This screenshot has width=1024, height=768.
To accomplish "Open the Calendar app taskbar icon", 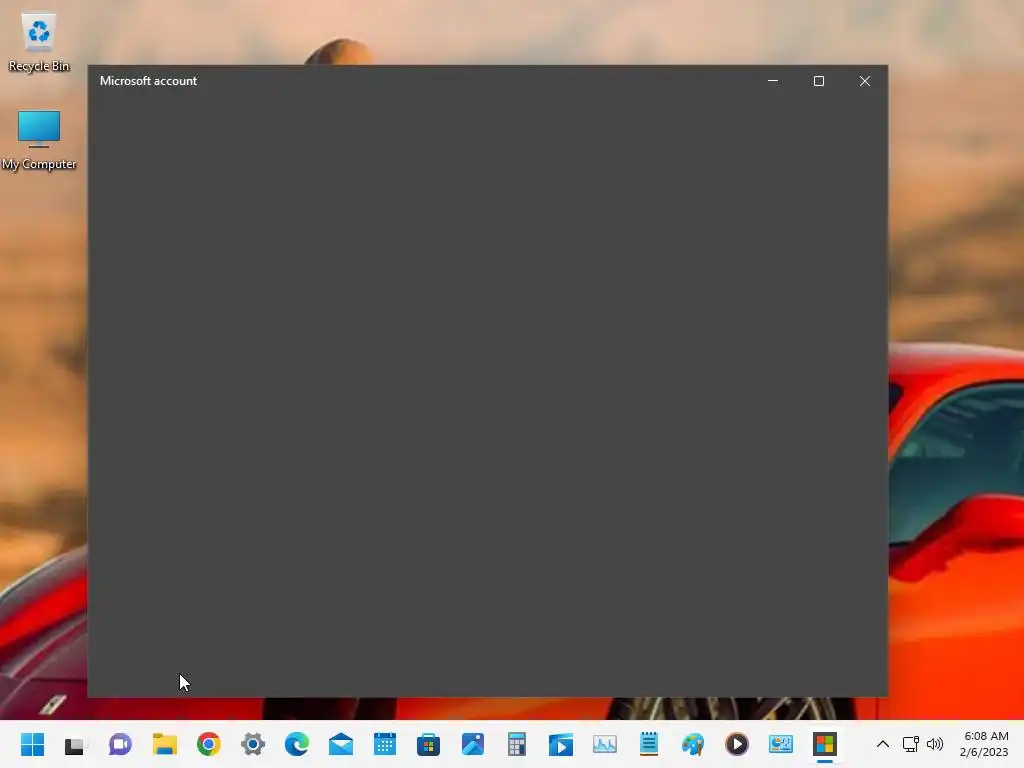I will click(385, 744).
